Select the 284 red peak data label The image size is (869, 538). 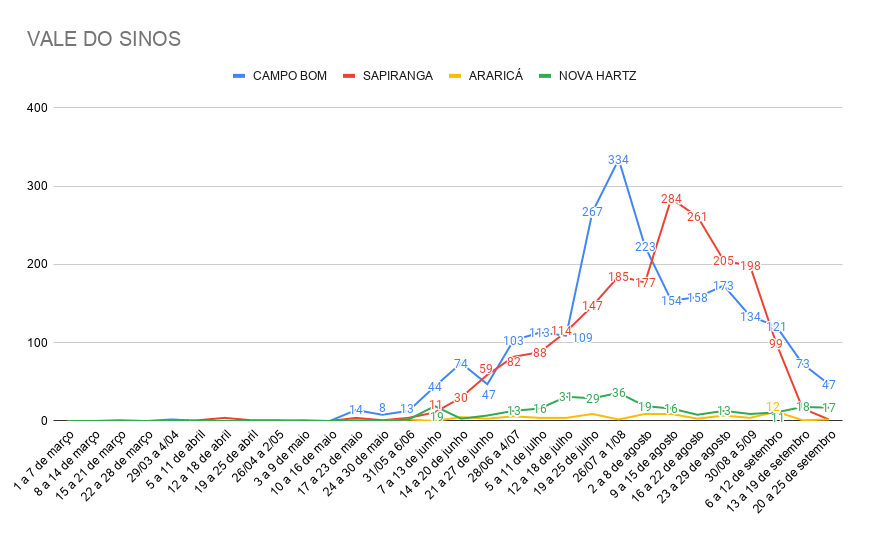pyautogui.click(x=671, y=199)
